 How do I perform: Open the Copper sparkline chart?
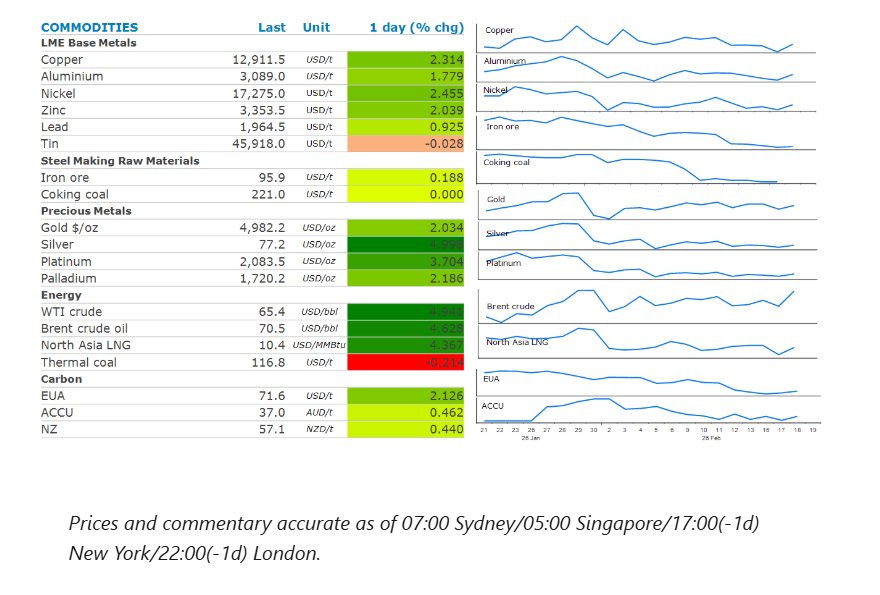646,38
